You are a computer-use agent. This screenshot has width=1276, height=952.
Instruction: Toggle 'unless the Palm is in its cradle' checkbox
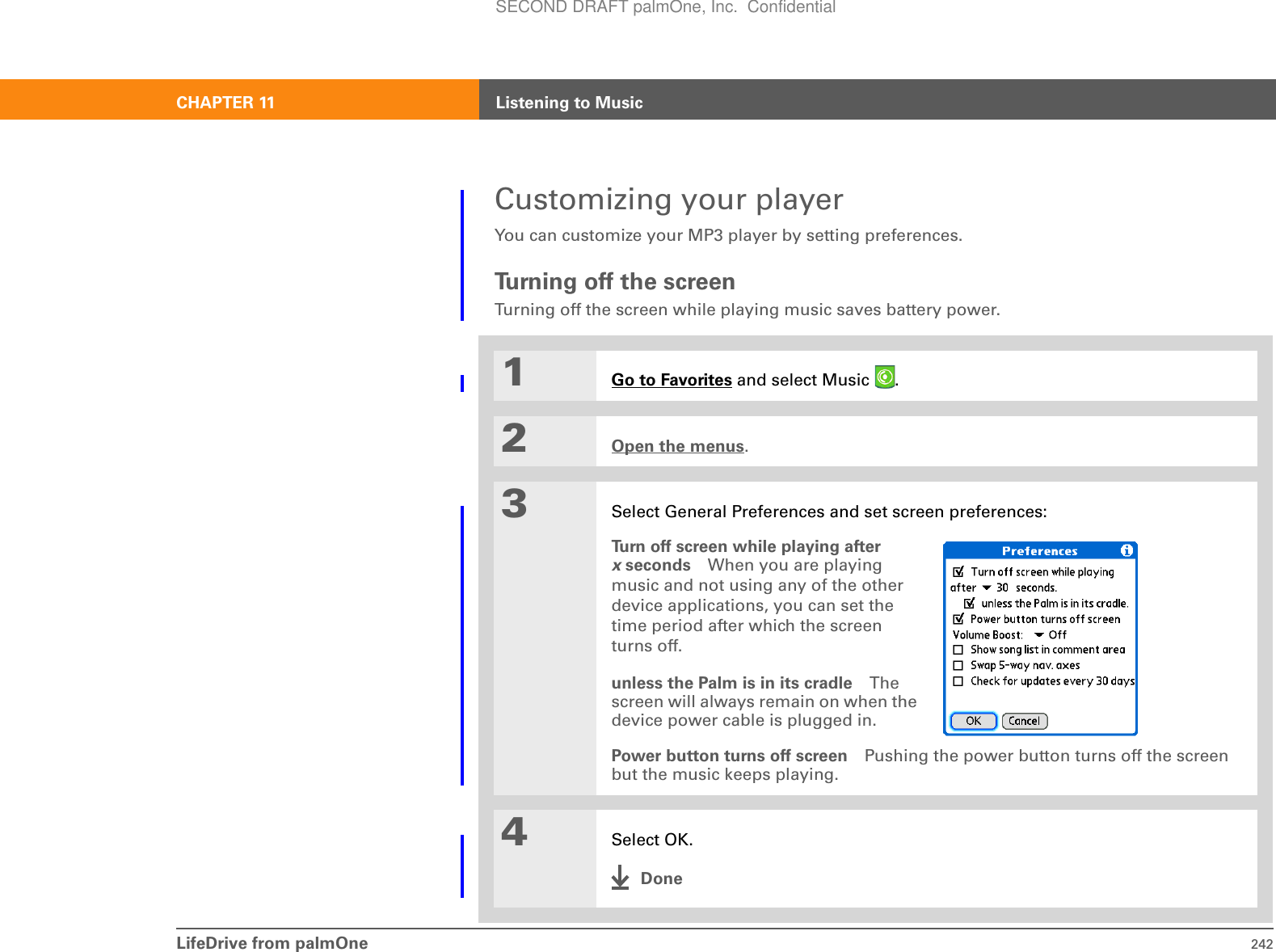point(970,603)
